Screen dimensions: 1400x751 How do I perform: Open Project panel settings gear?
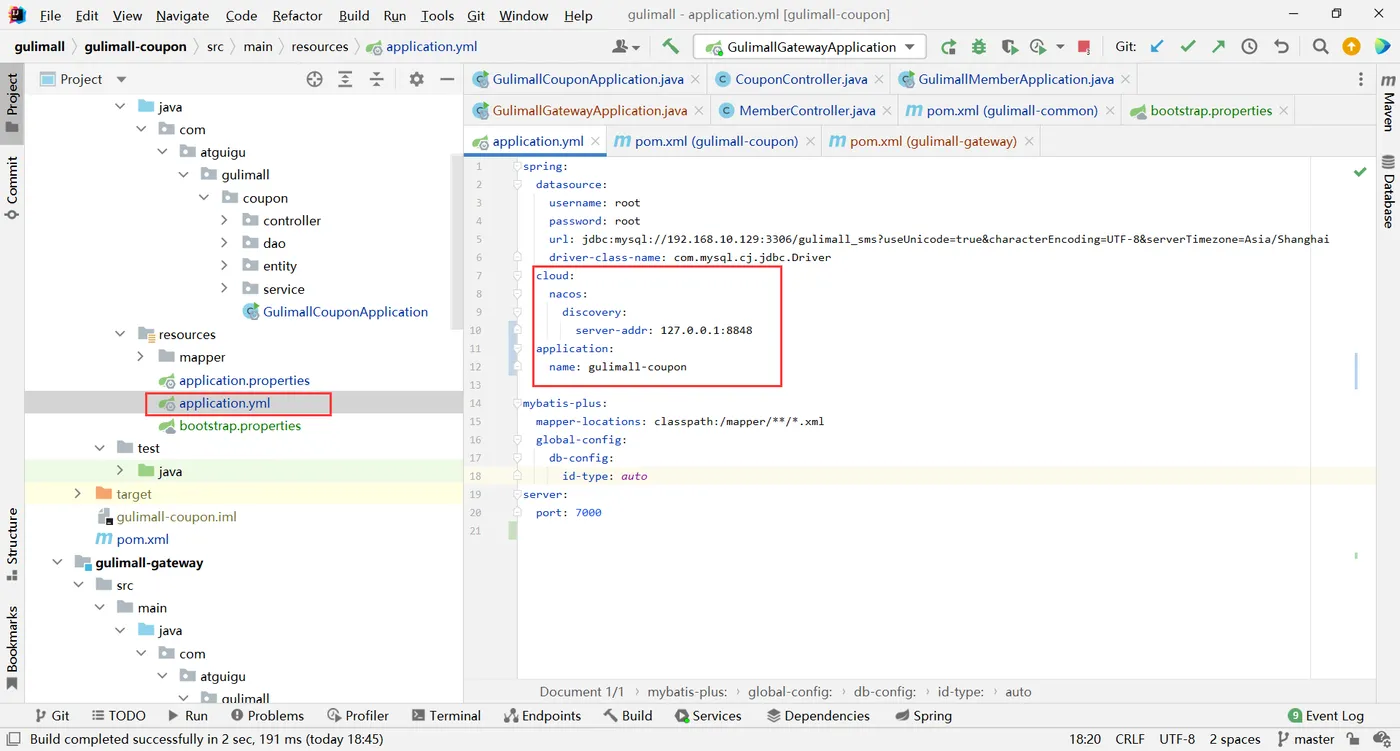(x=416, y=79)
